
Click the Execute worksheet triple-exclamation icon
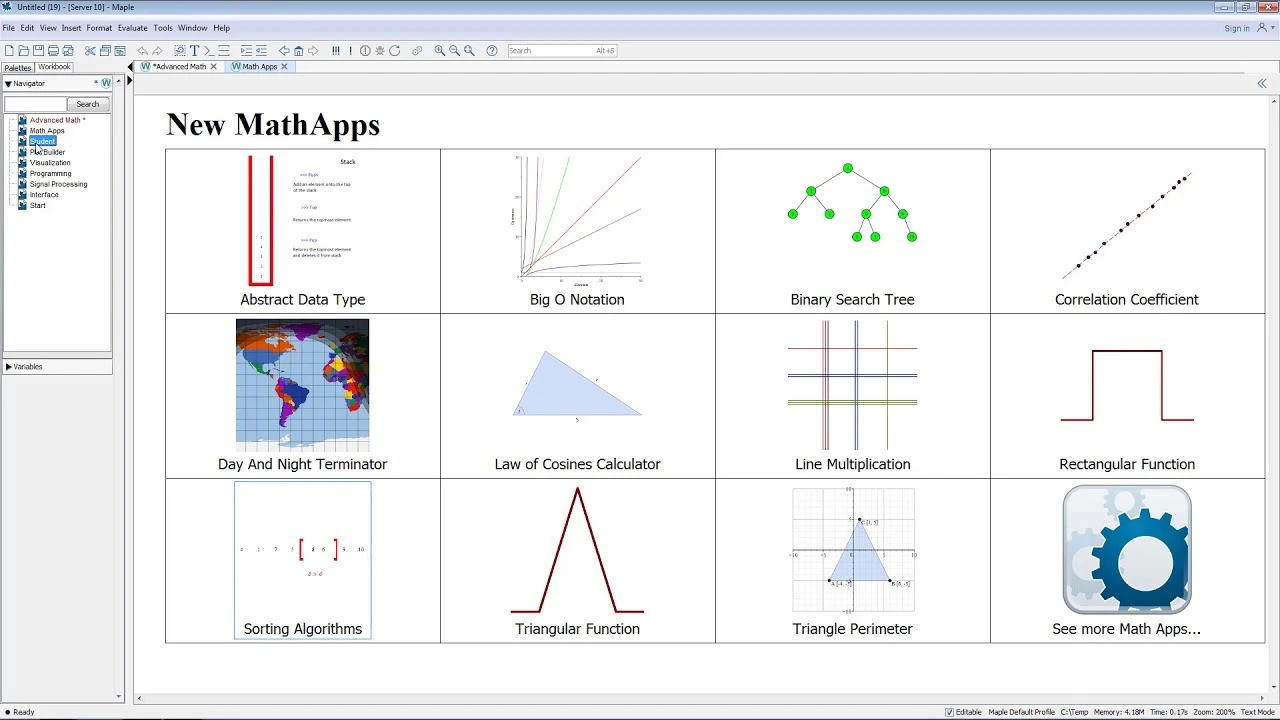click(x=335, y=50)
